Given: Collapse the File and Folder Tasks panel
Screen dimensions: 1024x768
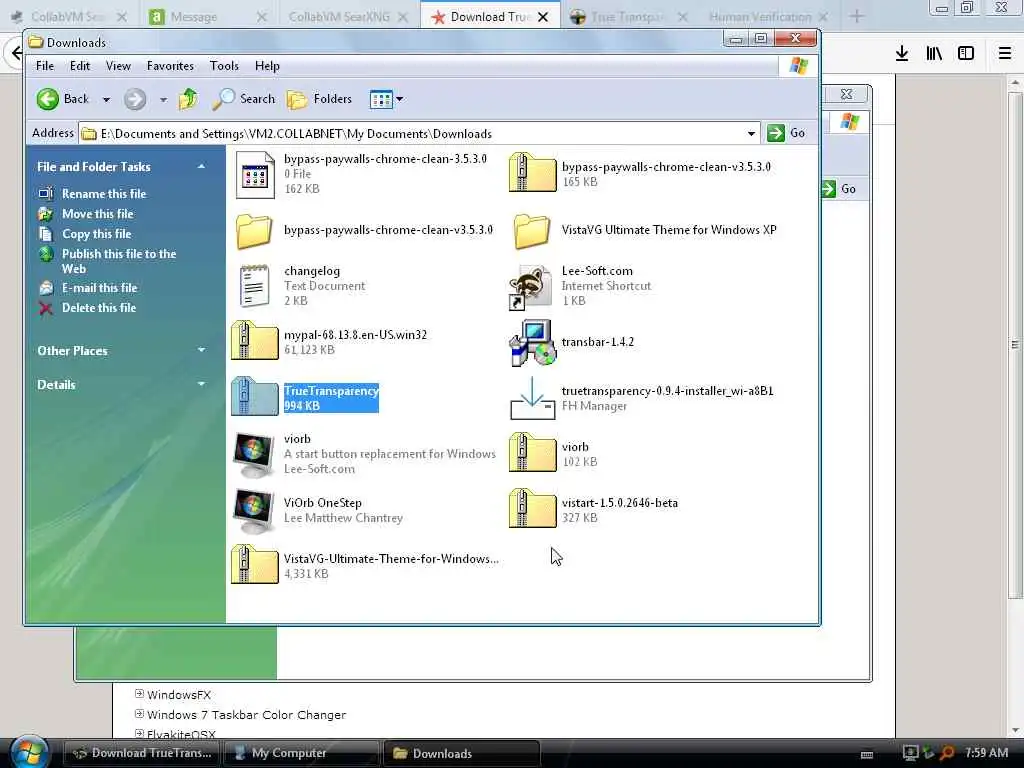Looking at the screenshot, I should click(201, 167).
